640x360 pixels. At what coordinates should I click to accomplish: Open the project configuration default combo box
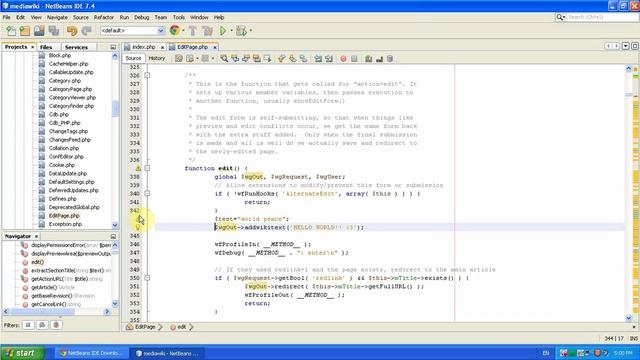132,31
